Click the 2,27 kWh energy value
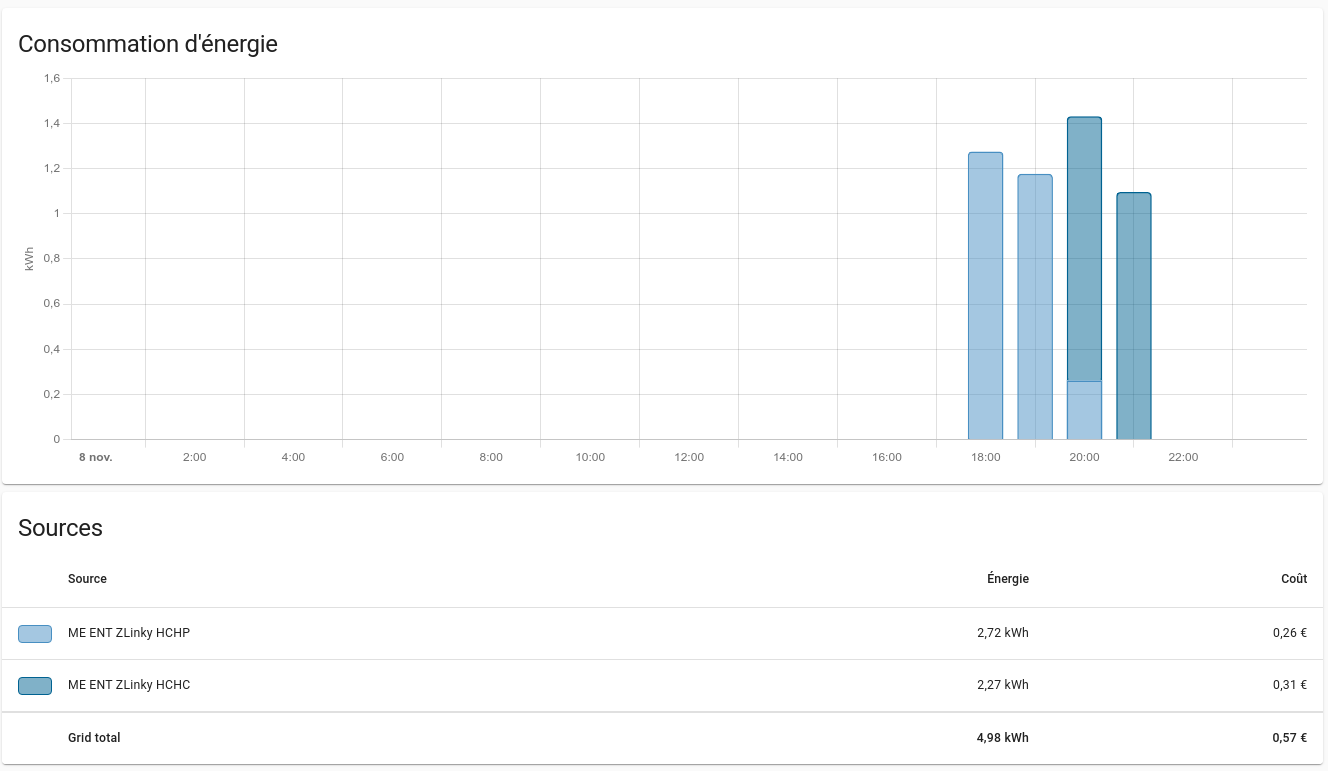 (1003, 685)
